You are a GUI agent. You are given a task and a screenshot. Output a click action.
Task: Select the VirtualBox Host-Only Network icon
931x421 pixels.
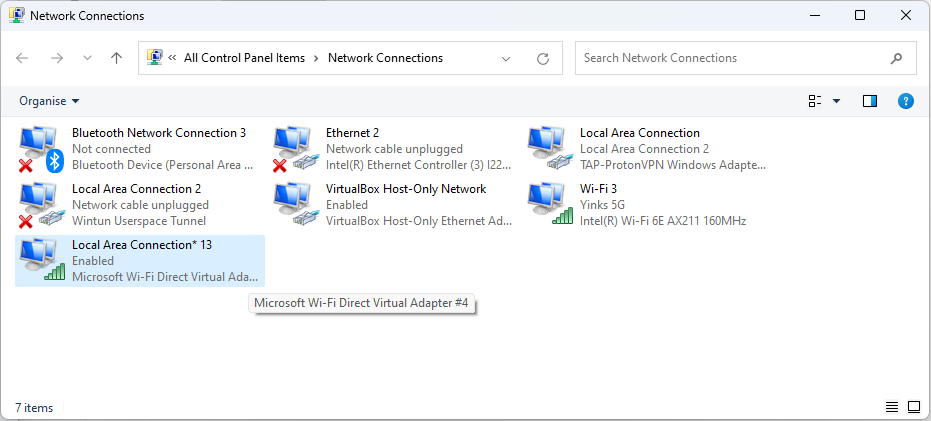pos(294,205)
